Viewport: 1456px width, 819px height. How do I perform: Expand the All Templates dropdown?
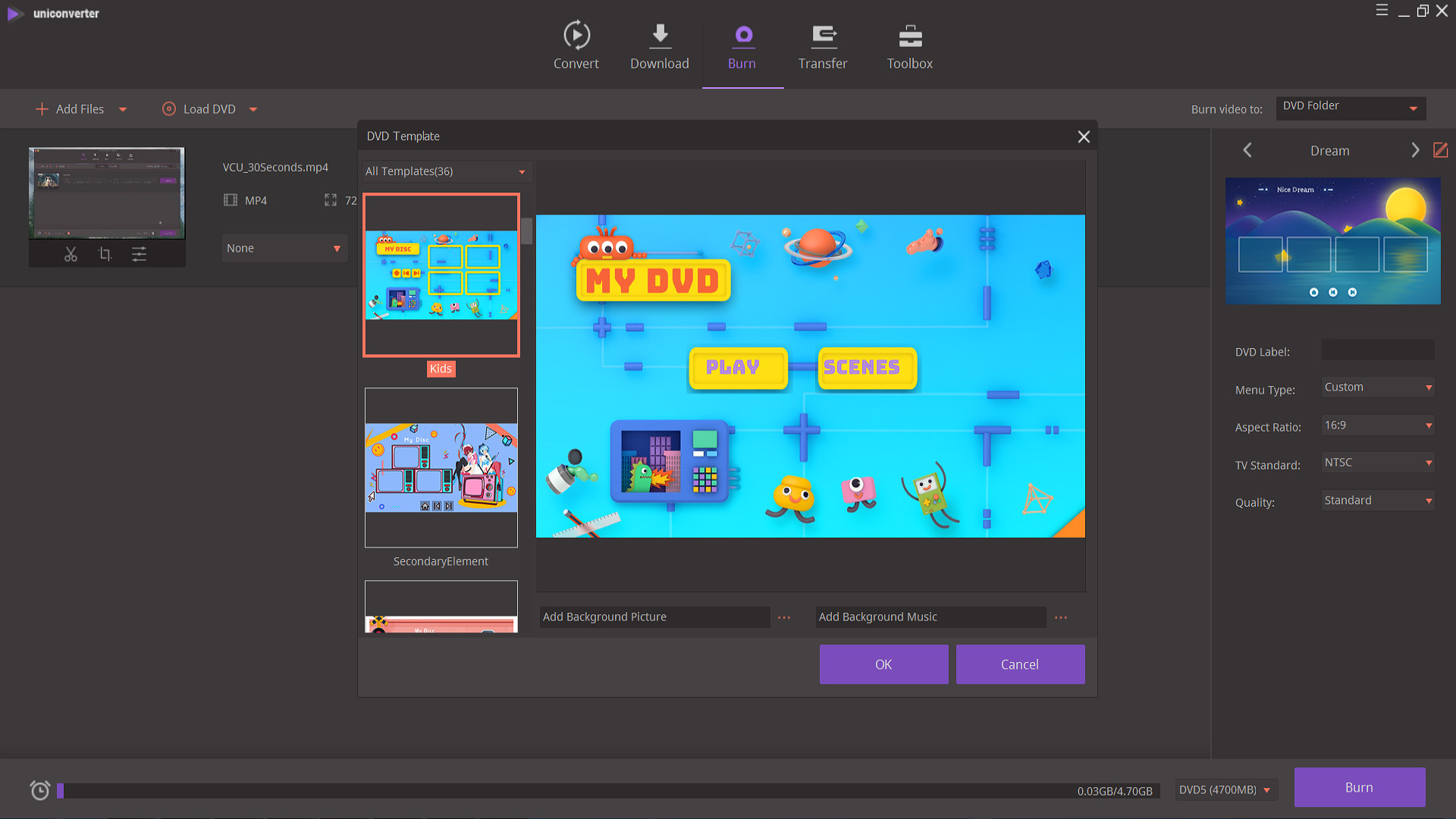[x=443, y=170]
